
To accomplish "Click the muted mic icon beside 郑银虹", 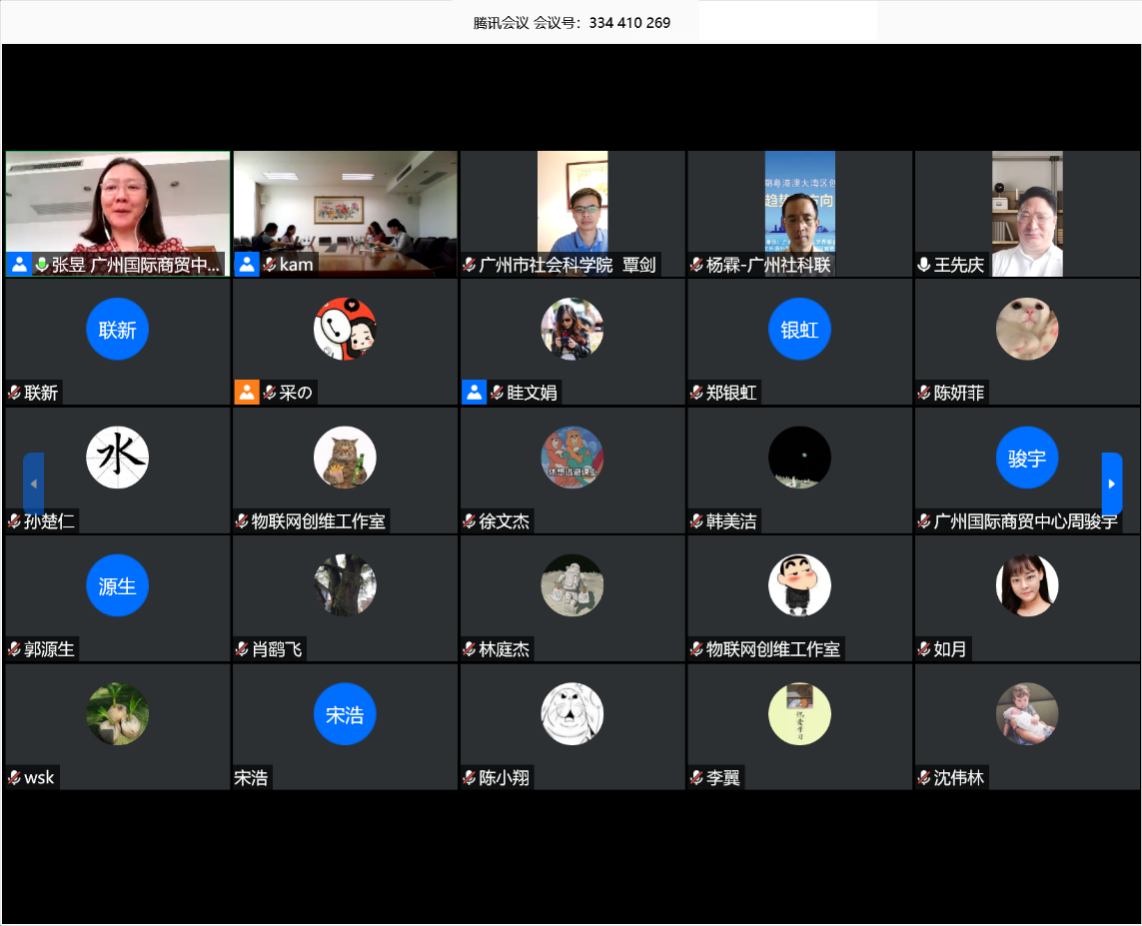I will pos(697,394).
